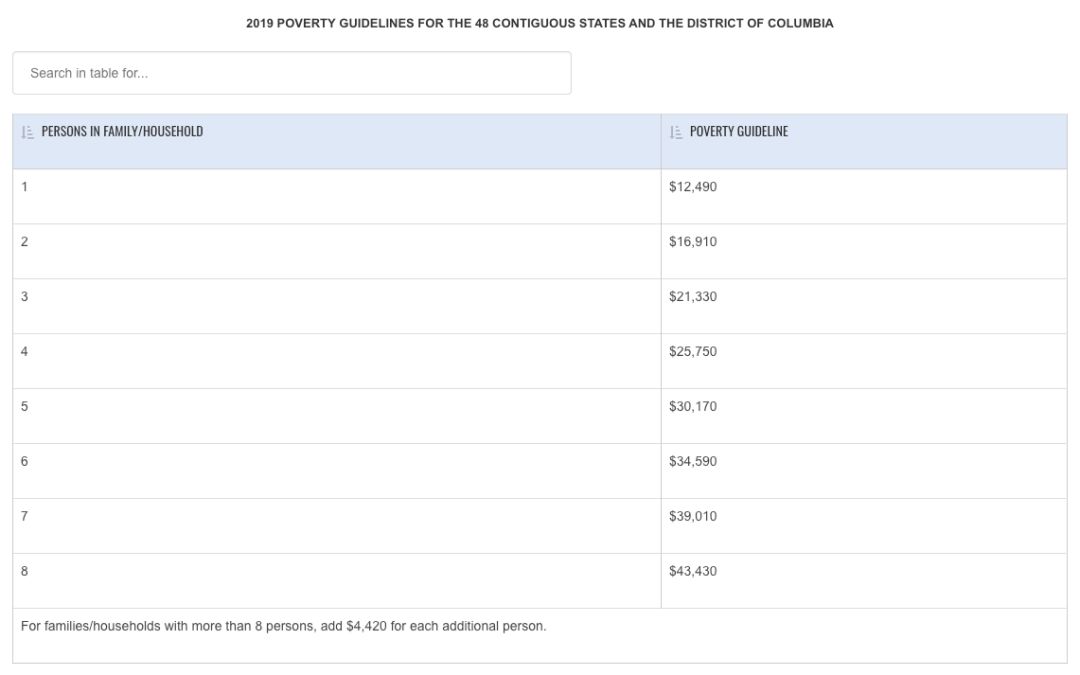This screenshot has height=675, width=1080.
Task: Click the footnote about more than 8 persons
Action: (283, 627)
